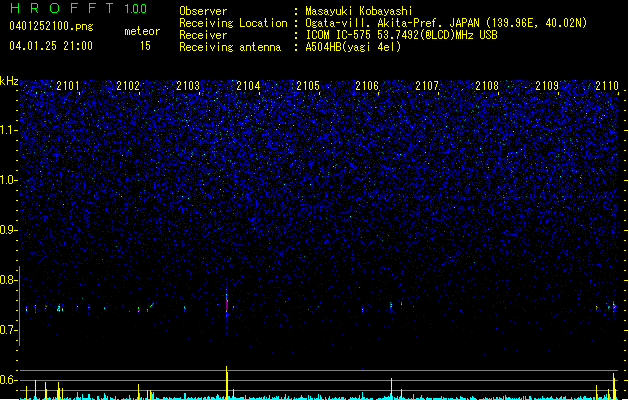Click the 2109 time axis marker

point(547,86)
